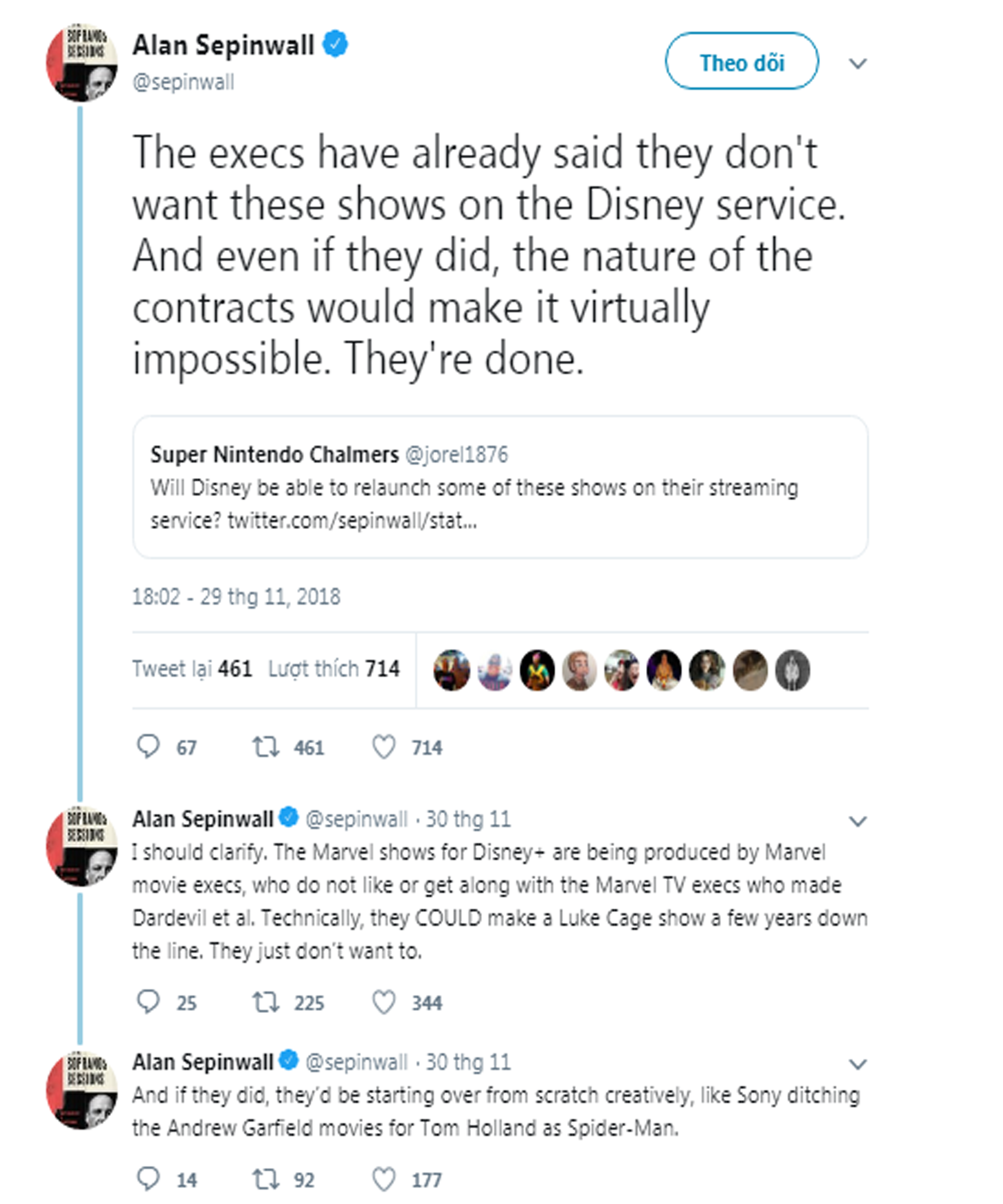
Task: Click the Theo dõi follow button
Action: pyautogui.click(x=741, y=61)
